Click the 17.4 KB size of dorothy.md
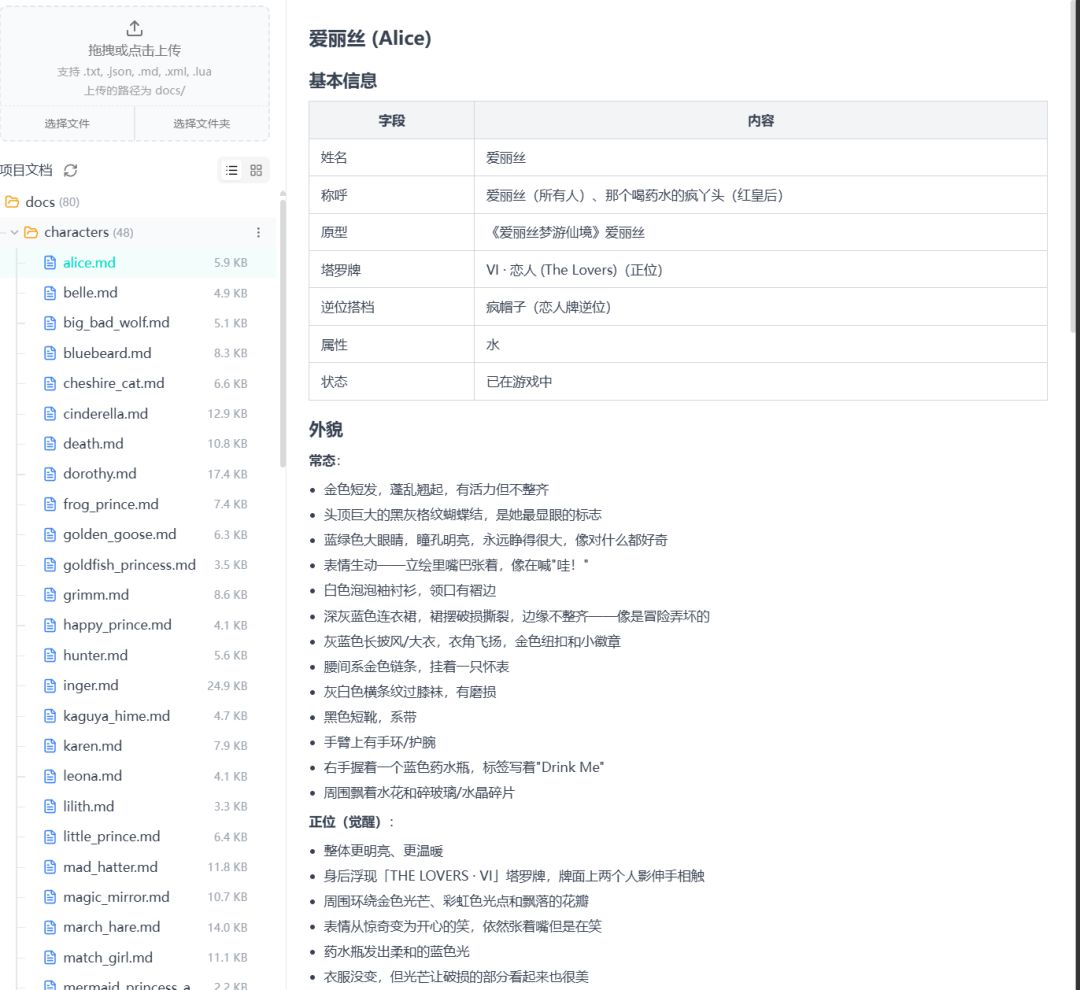Image resolution: width=1080 pixels, height=990 pixels. point(227,474)
